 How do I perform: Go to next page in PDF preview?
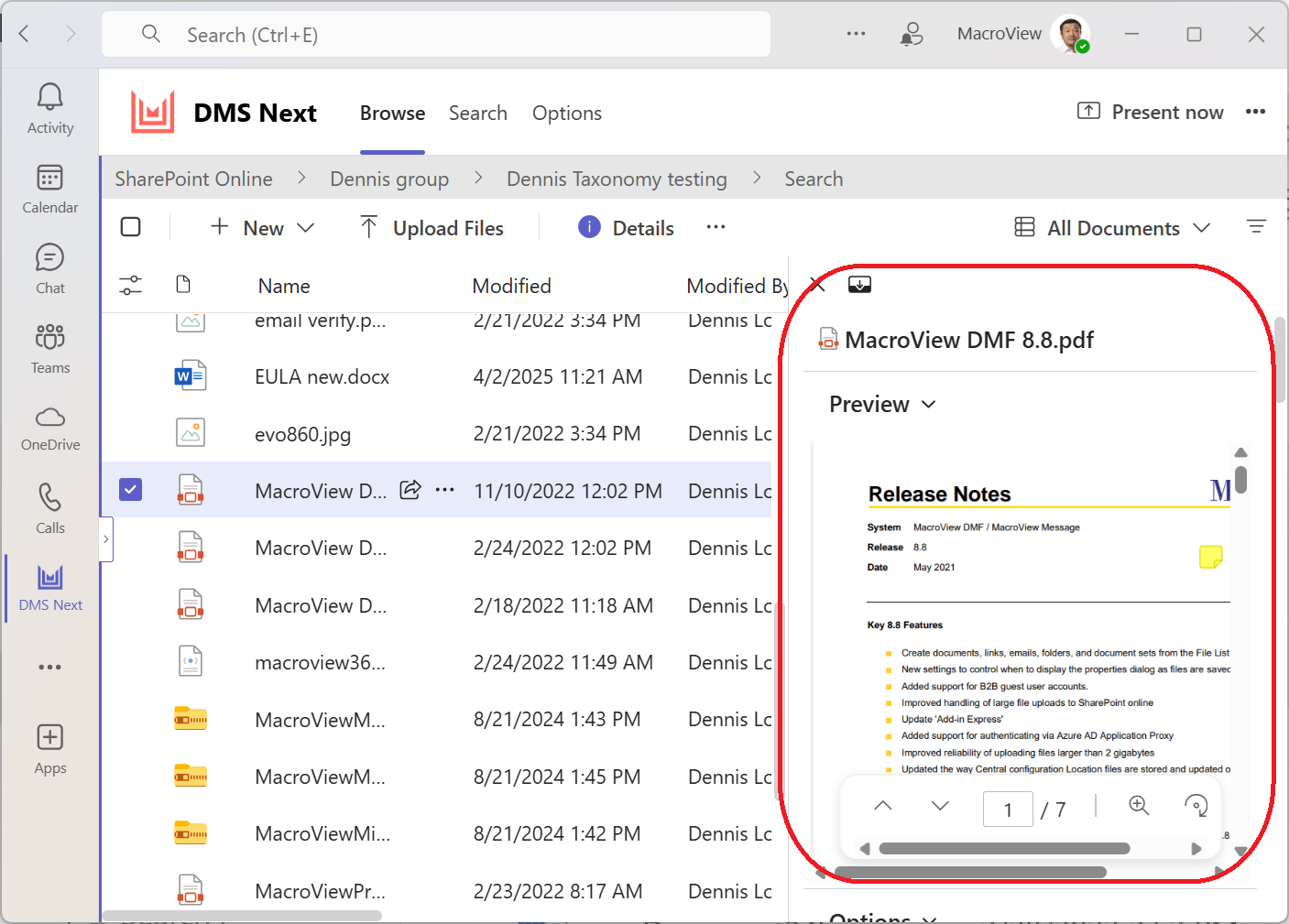click(940, 806)
